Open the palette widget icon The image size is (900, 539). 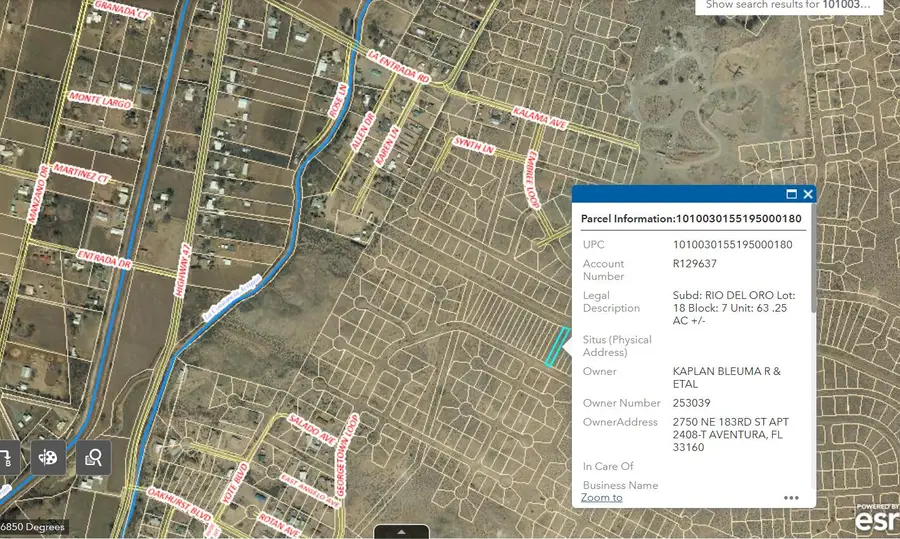[47, 457]
